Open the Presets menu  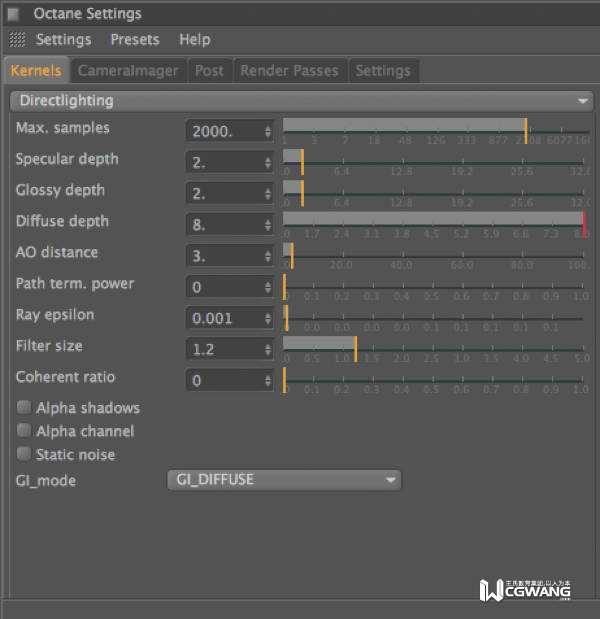135,39
